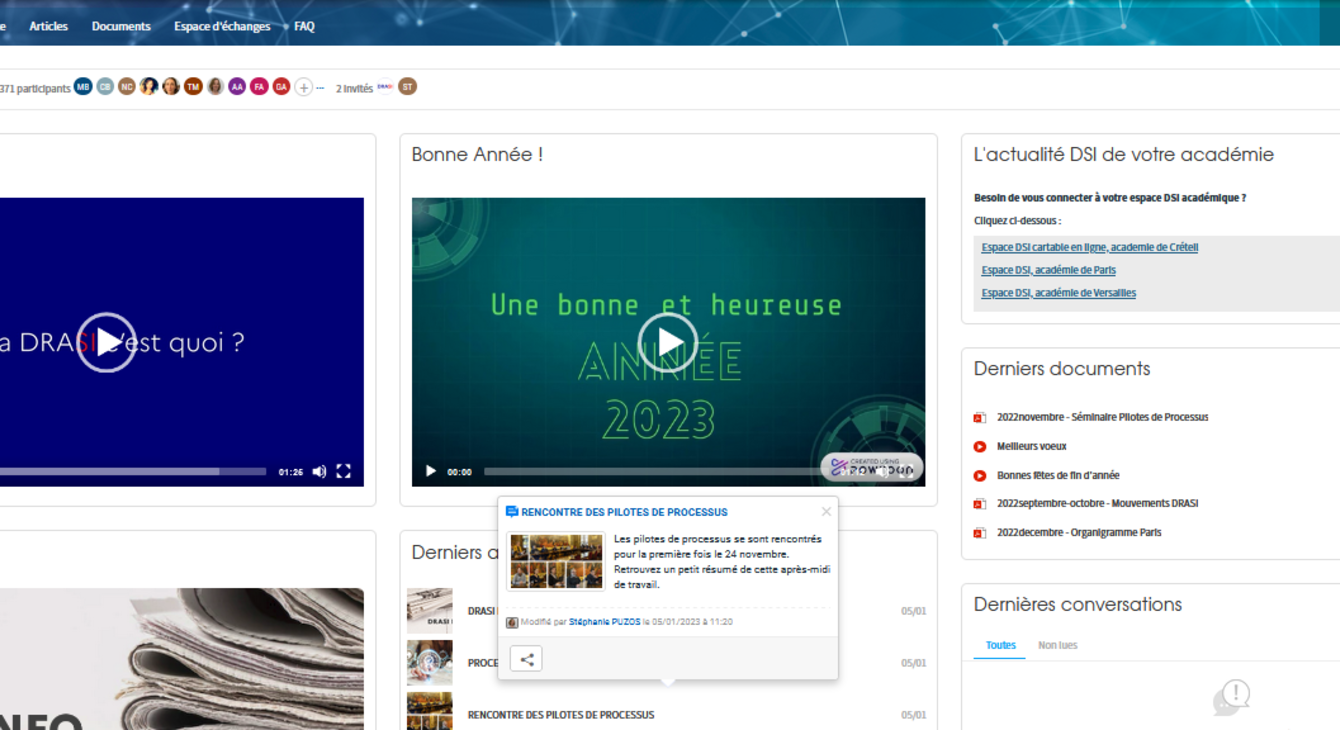The width and height of the screenshot is (1340, 730).
Task: Click the PDF icon beside Organigramme Paris
Action: (980, 533)
